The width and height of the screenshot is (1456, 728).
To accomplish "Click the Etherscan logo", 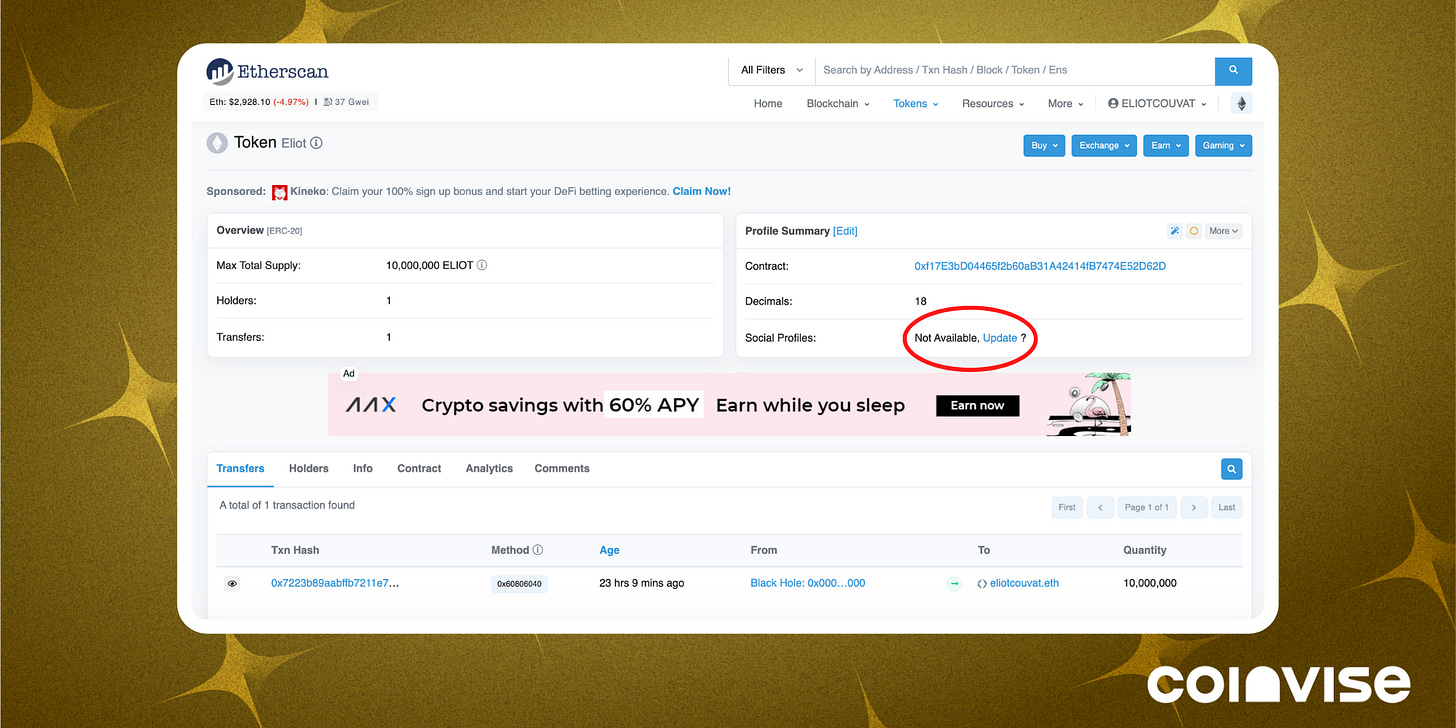I will point(267,71).
